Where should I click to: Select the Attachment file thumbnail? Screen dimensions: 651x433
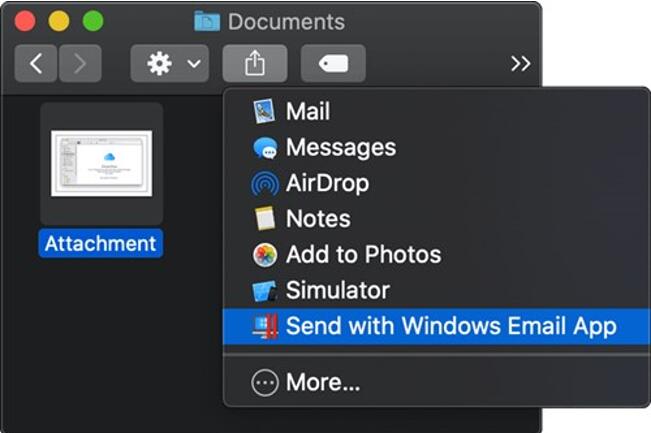click(102, 164)
